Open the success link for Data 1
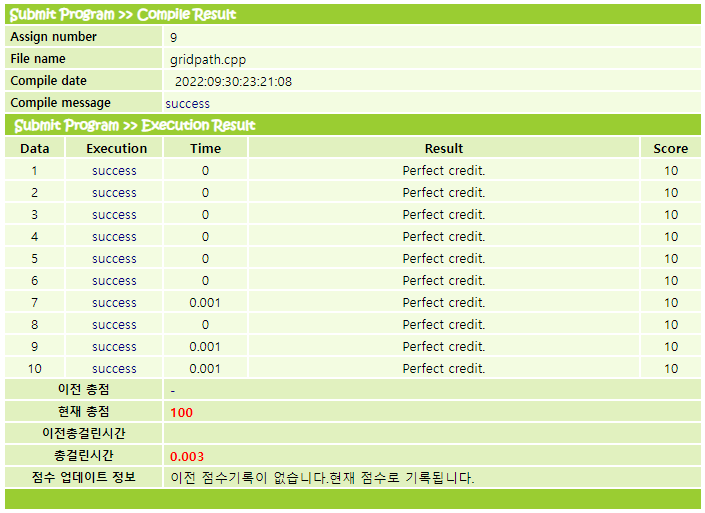This screenshot has width=705, height=513. coord(114,171)
